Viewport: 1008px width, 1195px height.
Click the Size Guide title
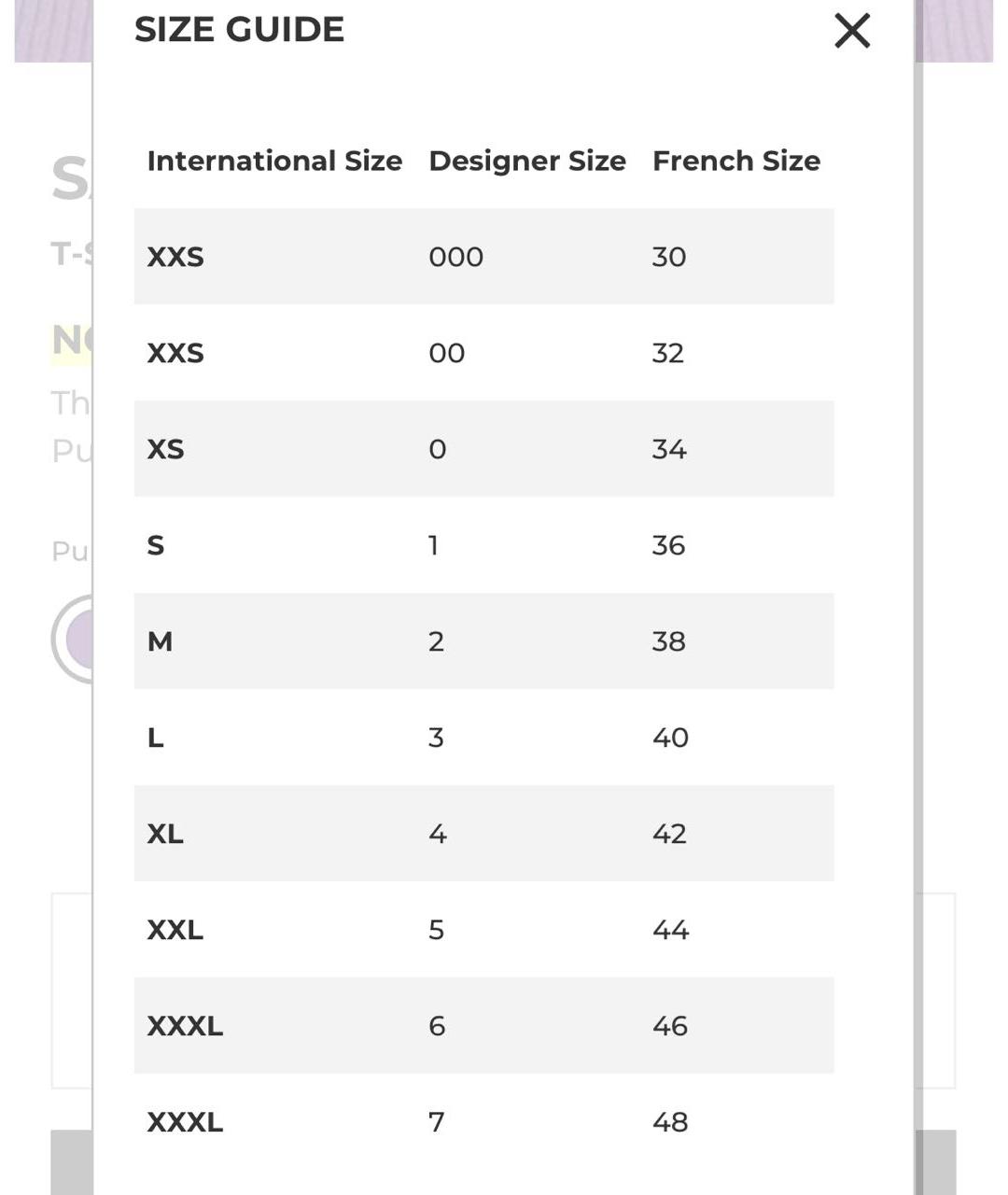(x=239, y=29)
